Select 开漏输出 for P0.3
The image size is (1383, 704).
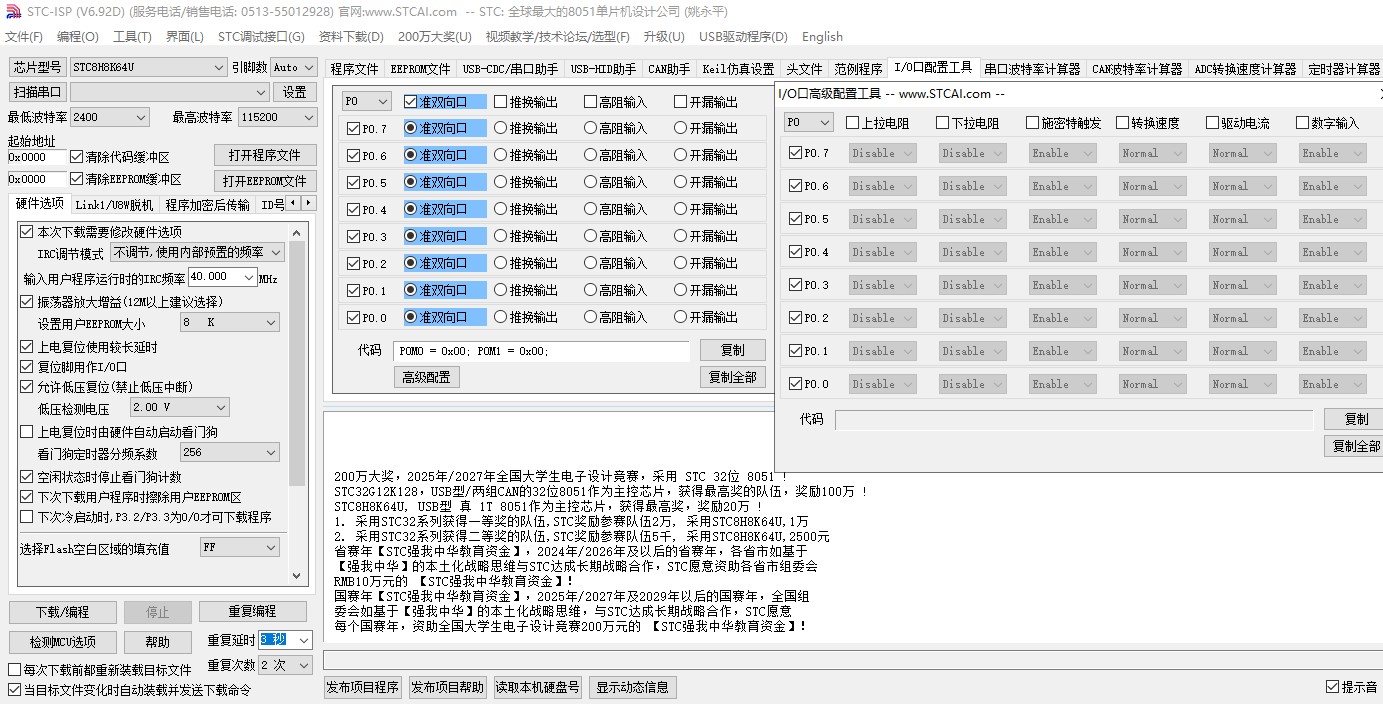coord(706,236)
